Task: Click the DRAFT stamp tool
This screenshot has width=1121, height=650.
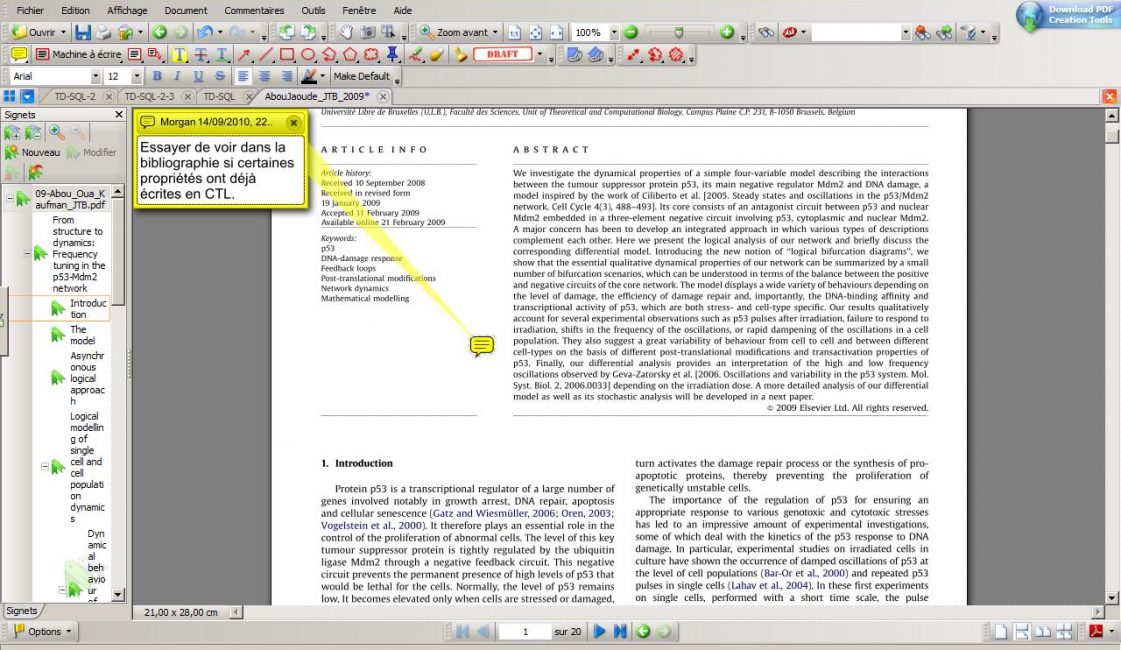Action: [501, 54]
